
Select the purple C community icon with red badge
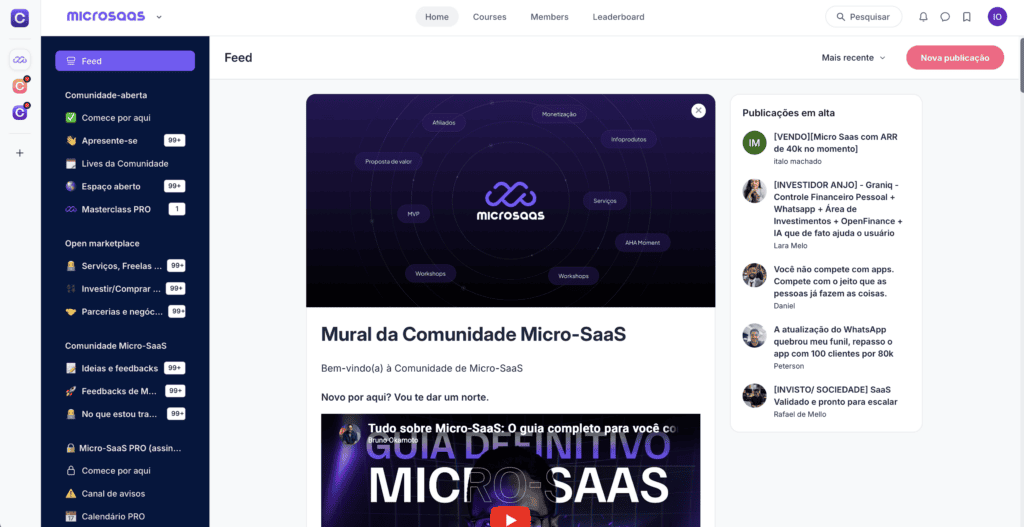tap(20, 112)
